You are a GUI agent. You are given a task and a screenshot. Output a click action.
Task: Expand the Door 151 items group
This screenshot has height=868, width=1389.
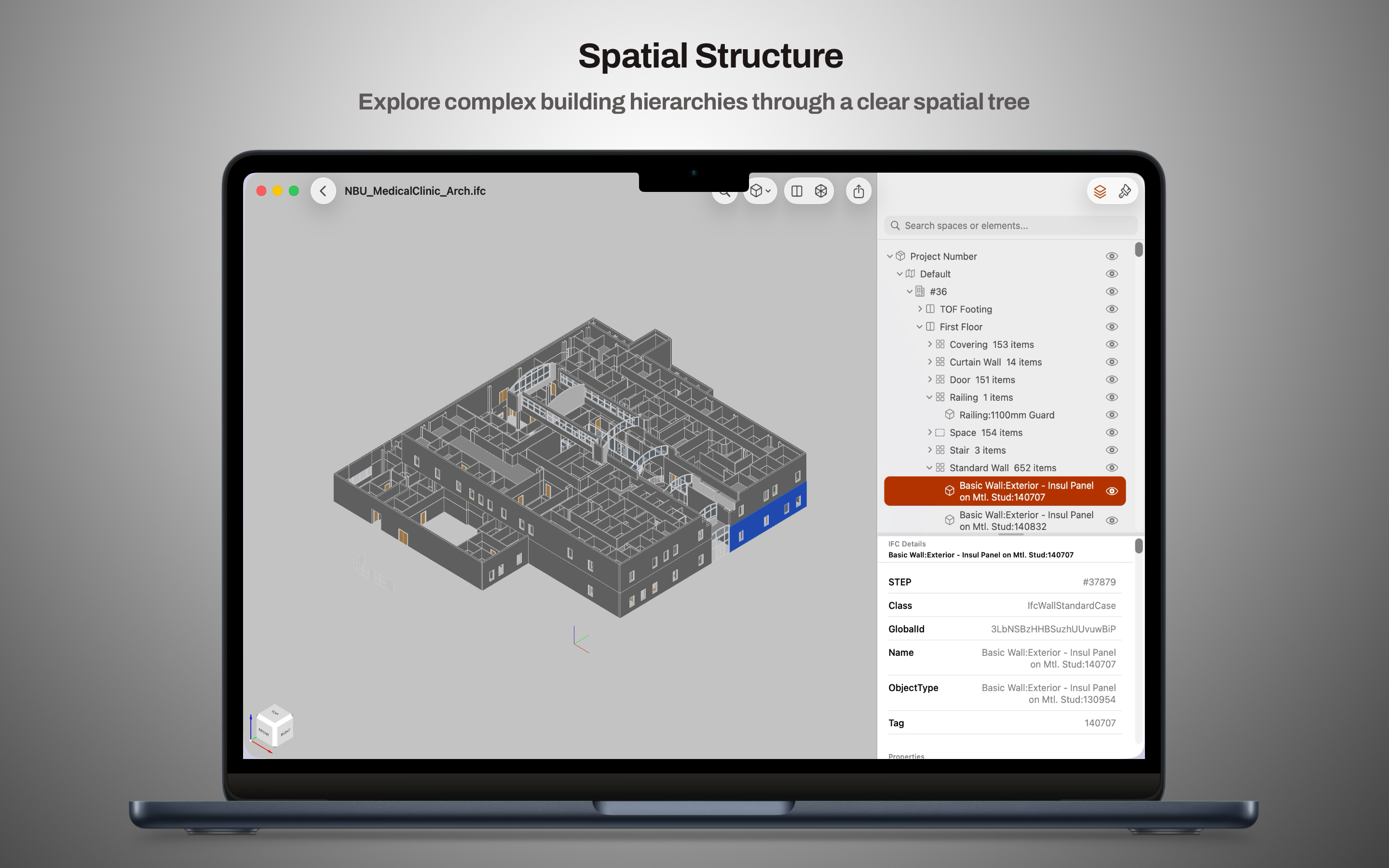coord(929,380)
